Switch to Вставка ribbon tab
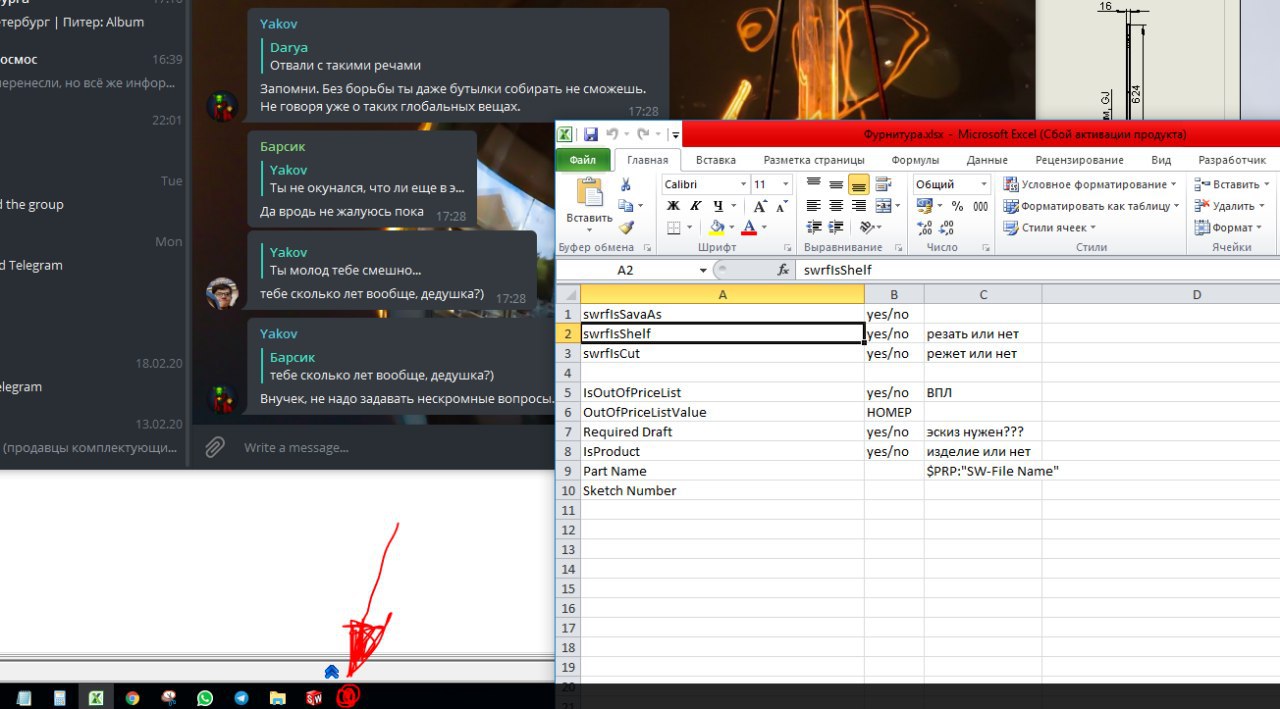The width and height of the screenshot is (1280, 709). (x=716, y=160)
